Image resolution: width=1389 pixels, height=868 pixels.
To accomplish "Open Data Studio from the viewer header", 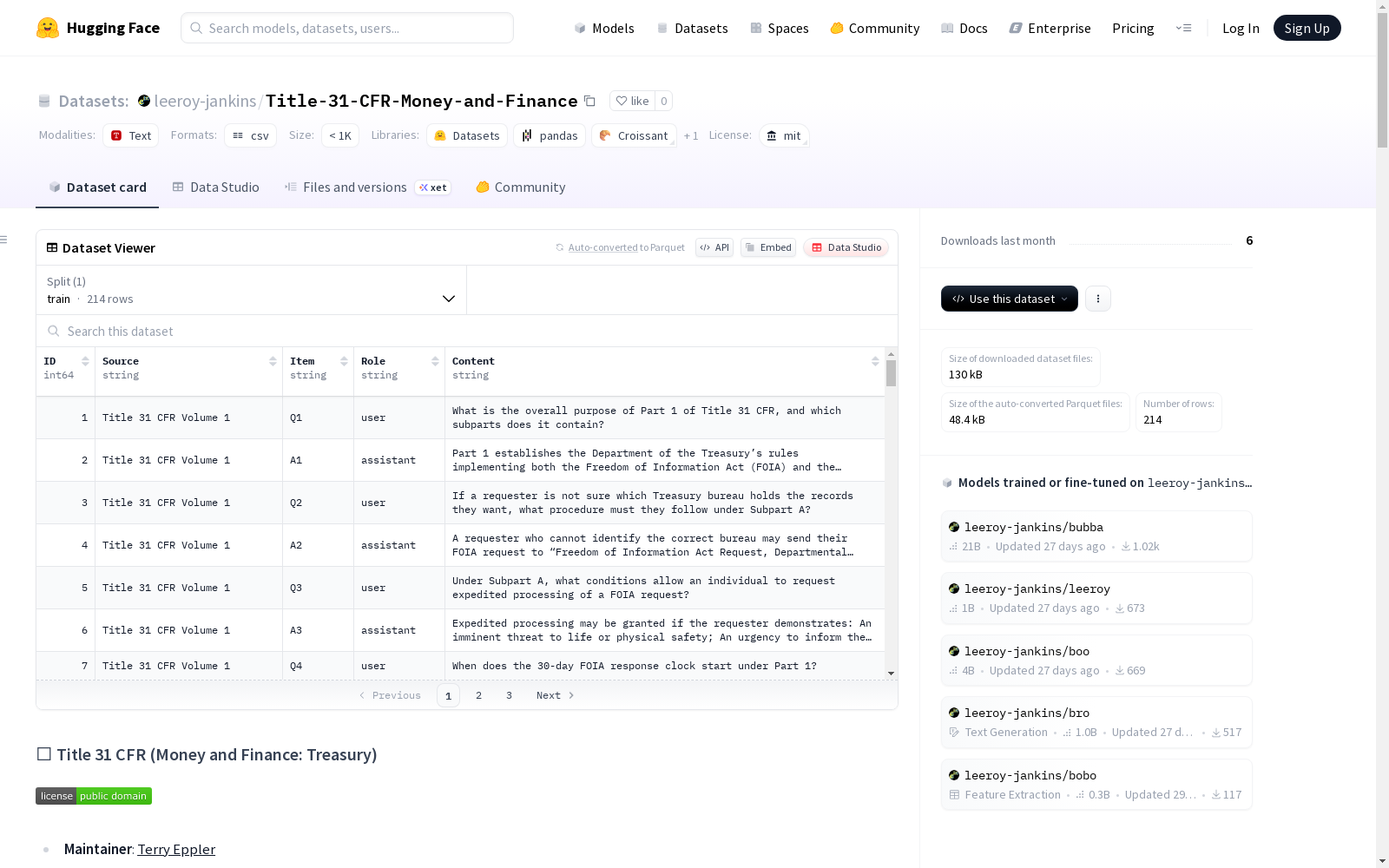I will [846, 247].
